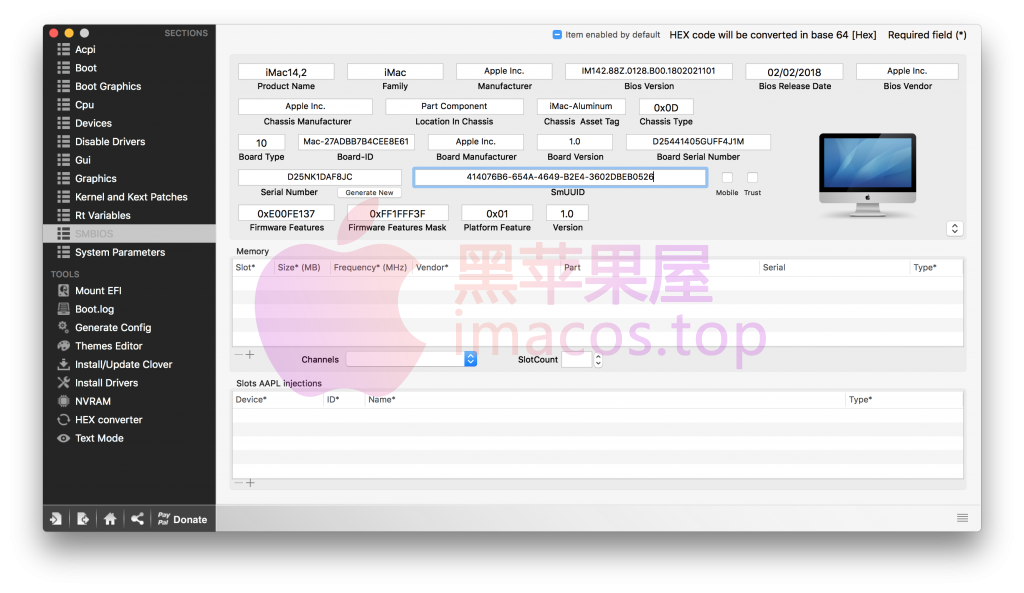Click the SlotCount input box
The height and width of the screenshot is (593, 1024).
pyautogui.click(x=577, y=359)
